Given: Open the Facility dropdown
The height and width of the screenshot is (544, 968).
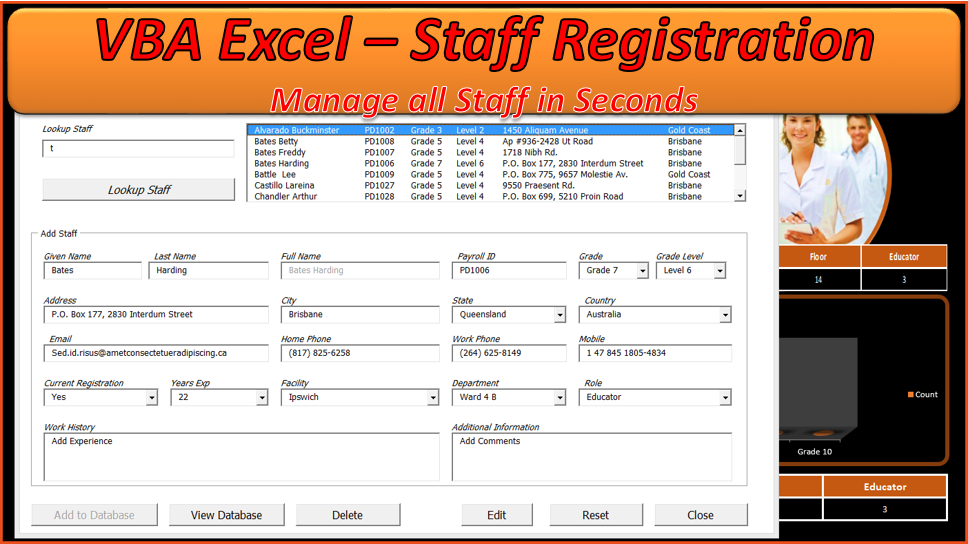Looking at the screenshot, I should point(433,398).
